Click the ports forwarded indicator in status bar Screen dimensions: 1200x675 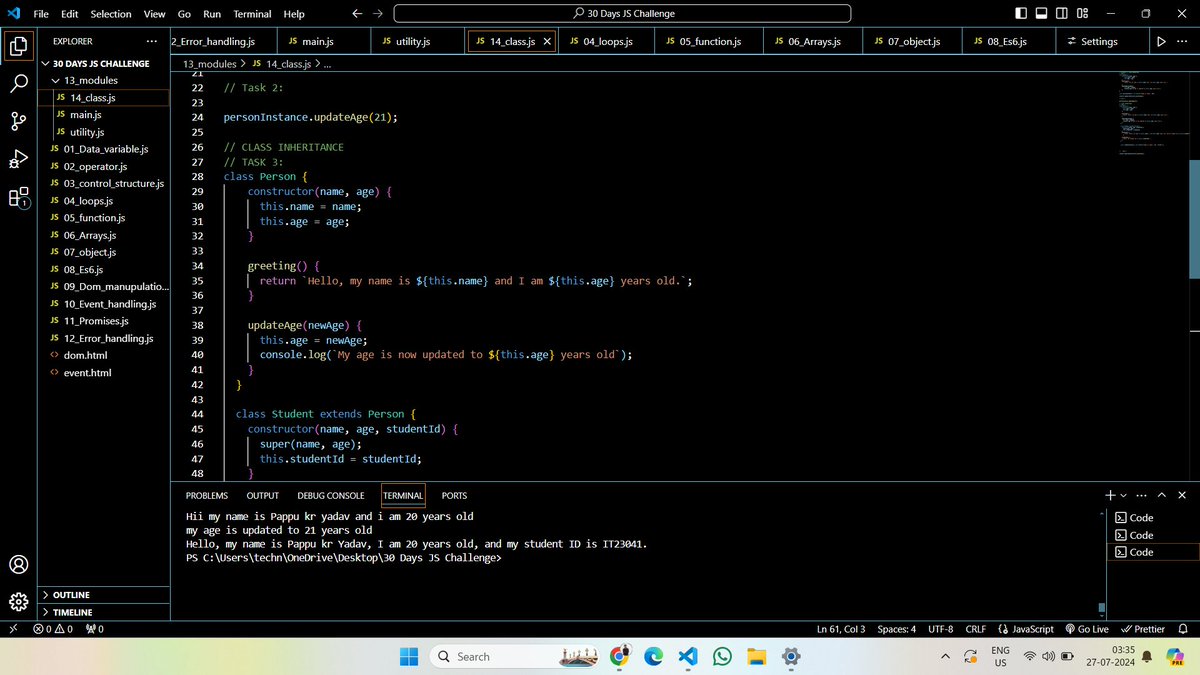point(95,629)
